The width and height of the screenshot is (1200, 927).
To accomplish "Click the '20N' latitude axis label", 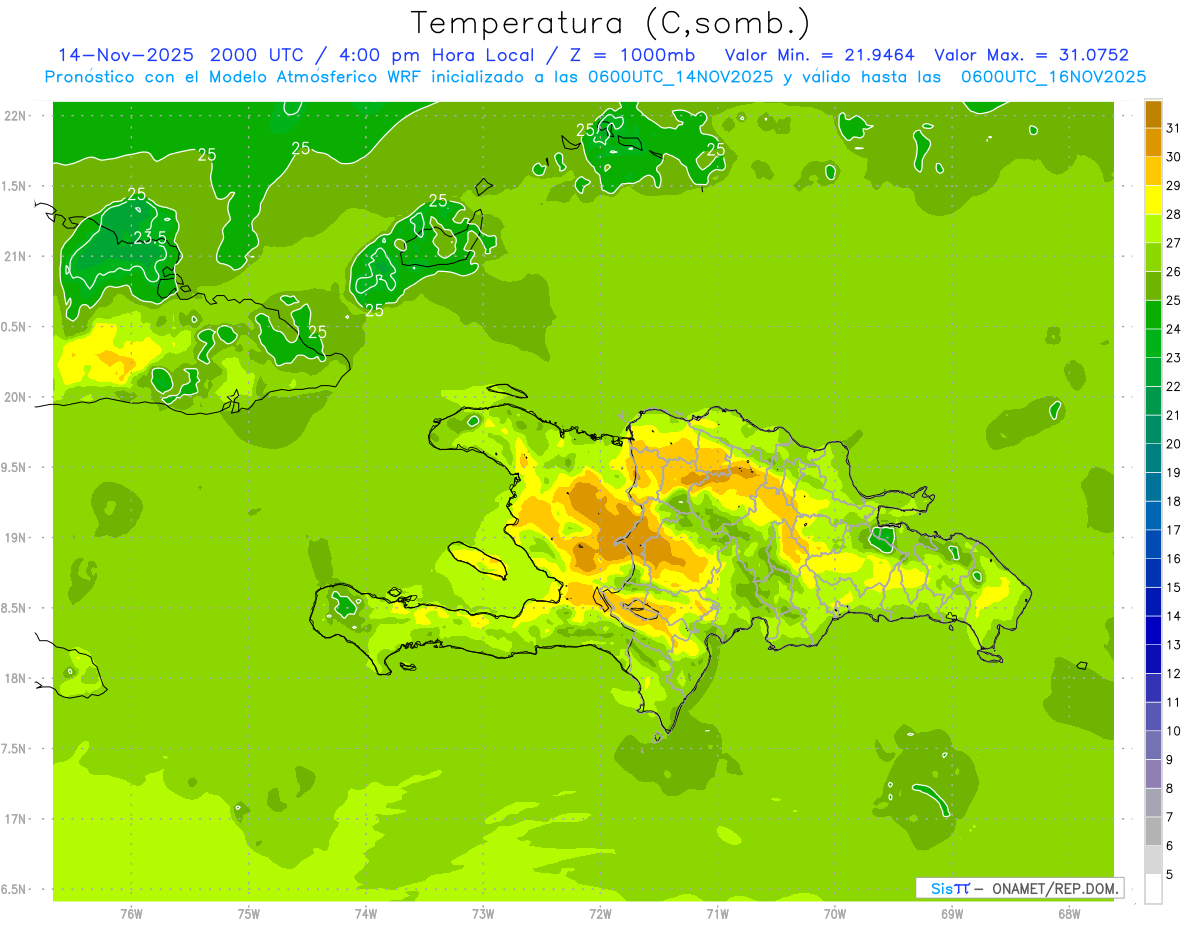I will pyautogui.click(x=15, y=397).
